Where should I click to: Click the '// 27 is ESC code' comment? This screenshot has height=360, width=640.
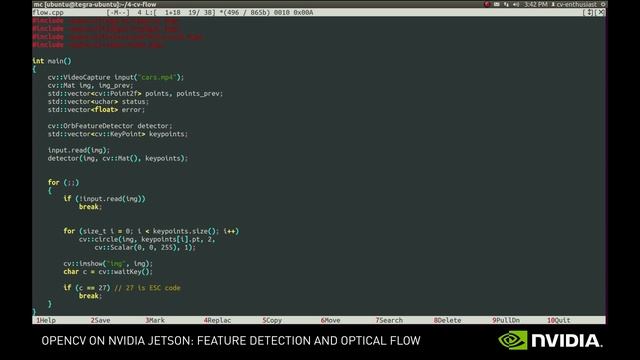coord(147,288)
